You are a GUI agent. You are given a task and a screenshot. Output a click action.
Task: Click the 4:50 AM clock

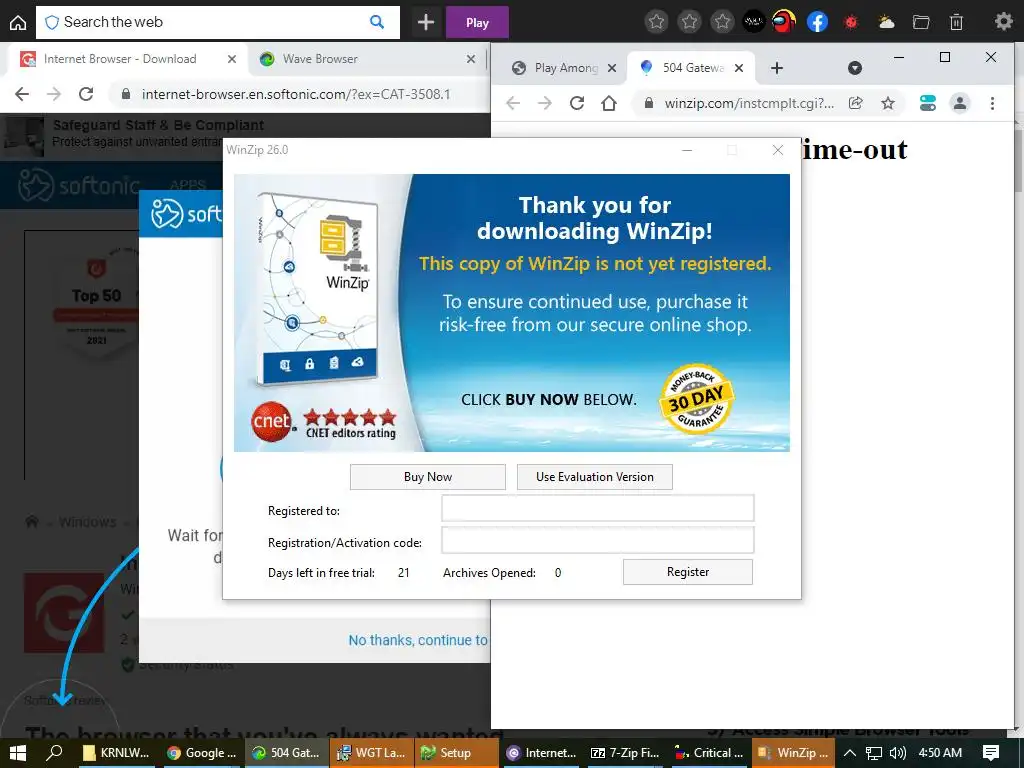point(940,753)
